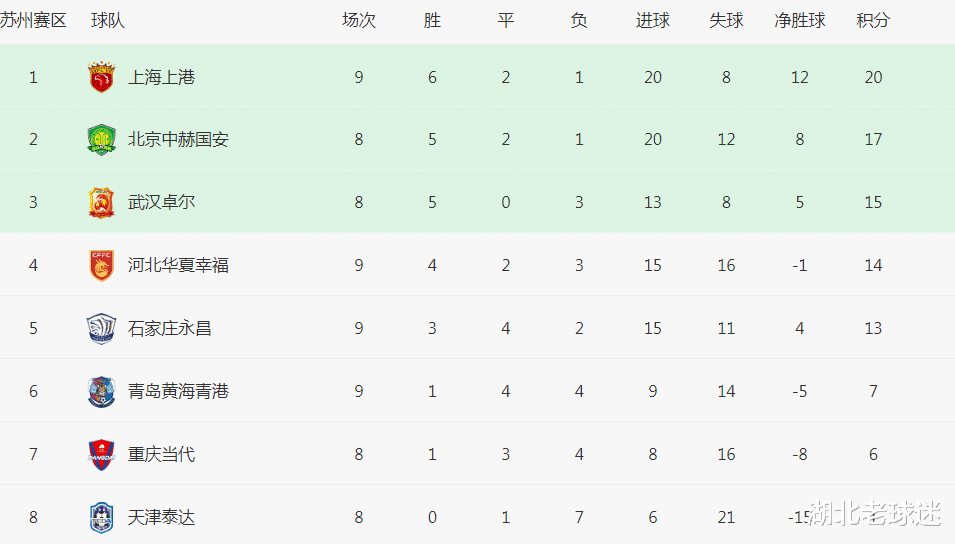Image resolution: width=955 pixels, height=544 pixels.
Task: Click the 武汉卓尔 team name
Action: pyautogui.click(x=161, y=202)
